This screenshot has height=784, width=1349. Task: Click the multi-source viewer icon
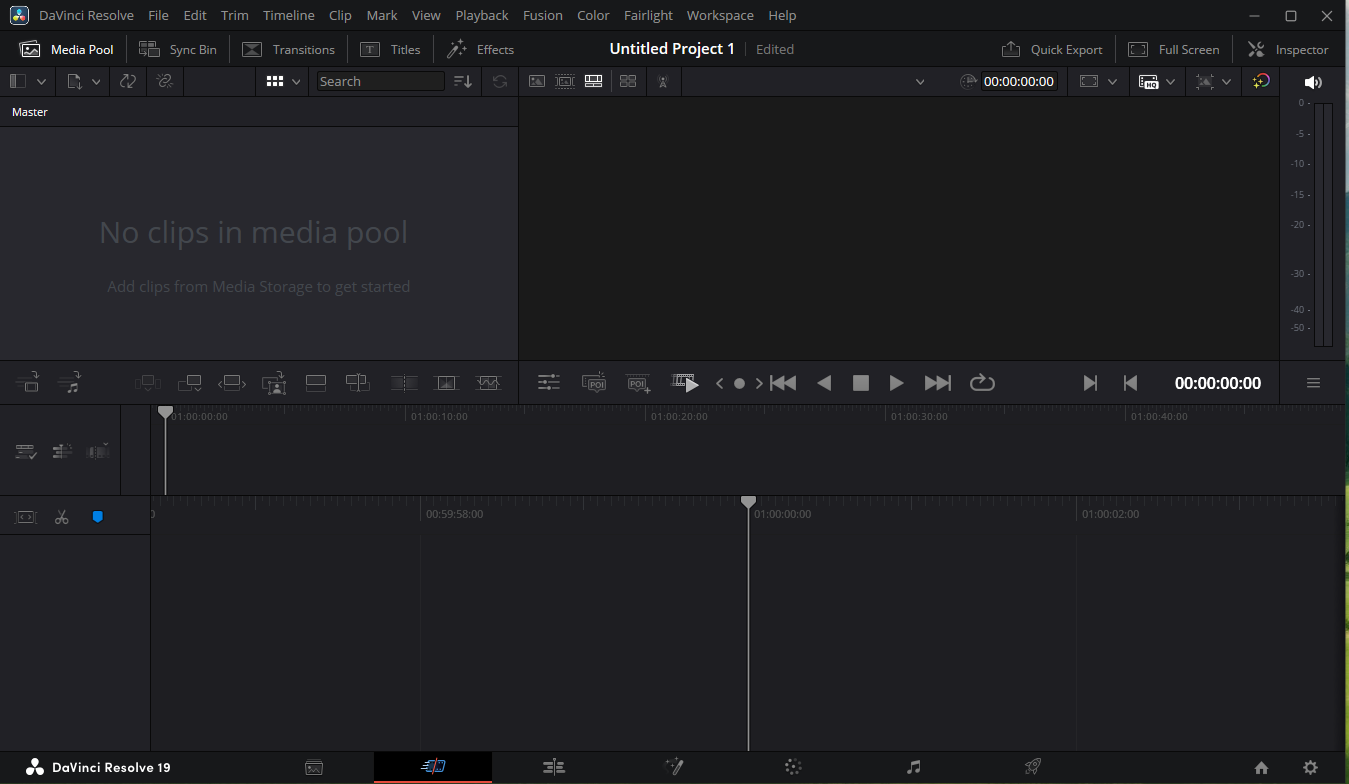pyautogui.click(x=628, y=81)
